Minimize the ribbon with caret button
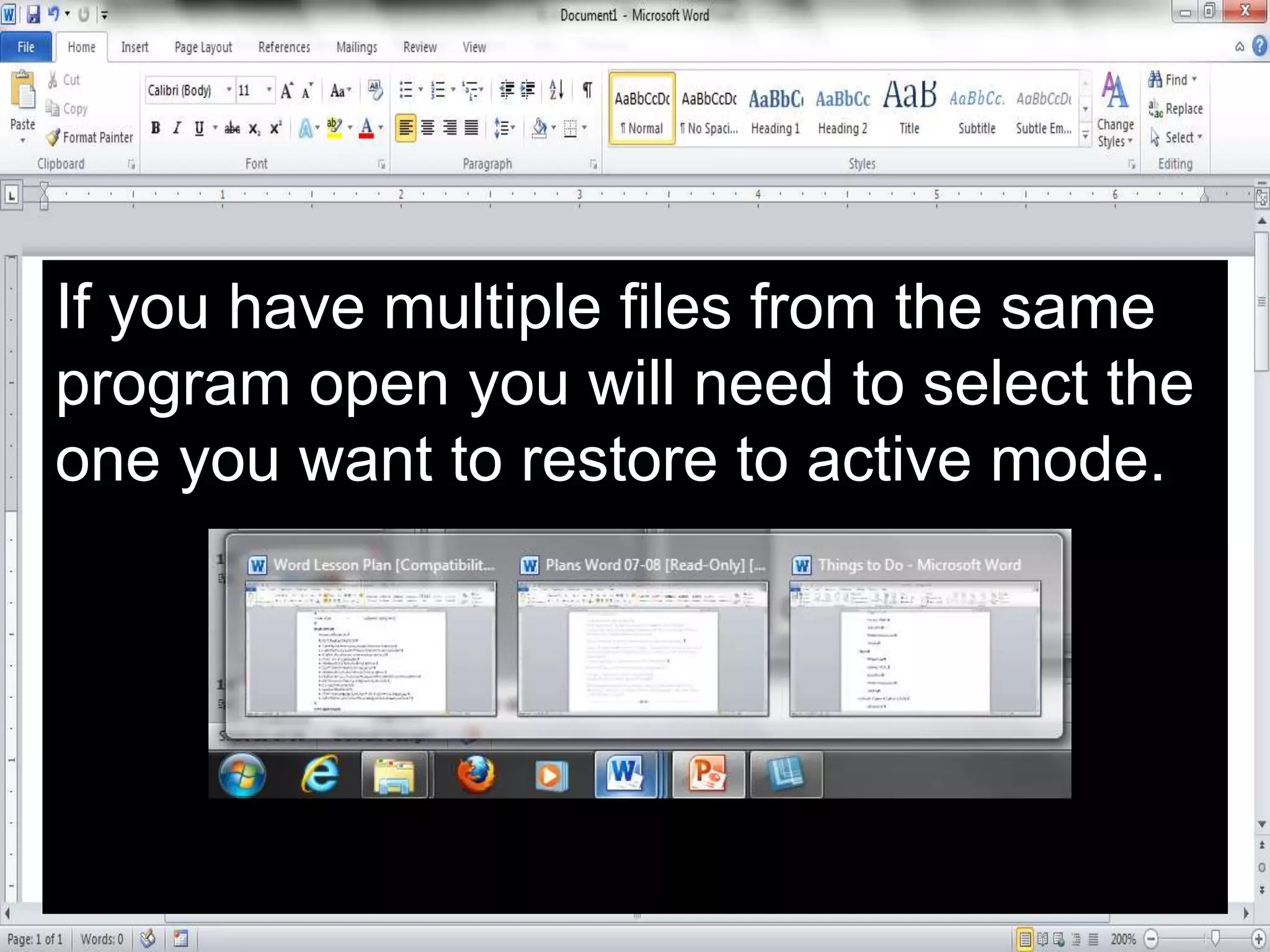 [1240, 47]
